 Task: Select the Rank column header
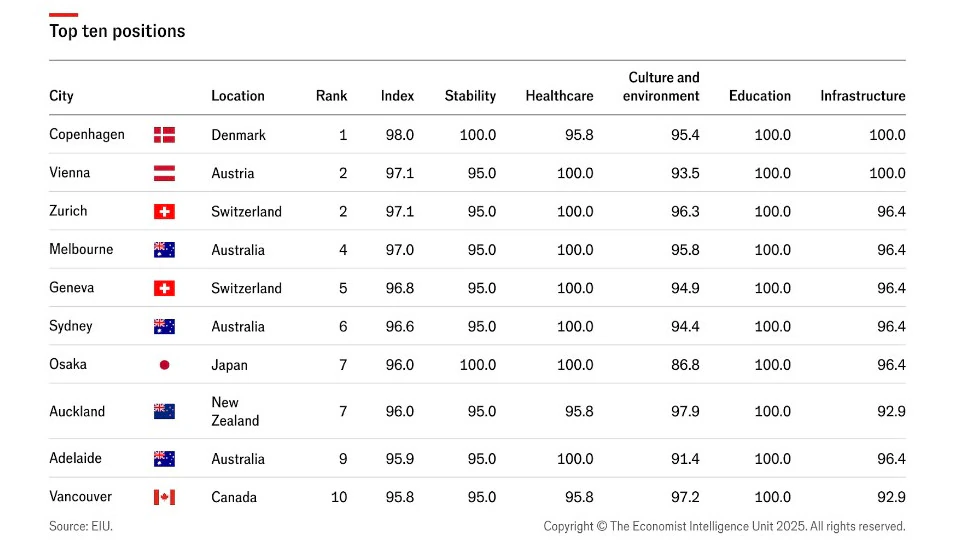[331, 96]
